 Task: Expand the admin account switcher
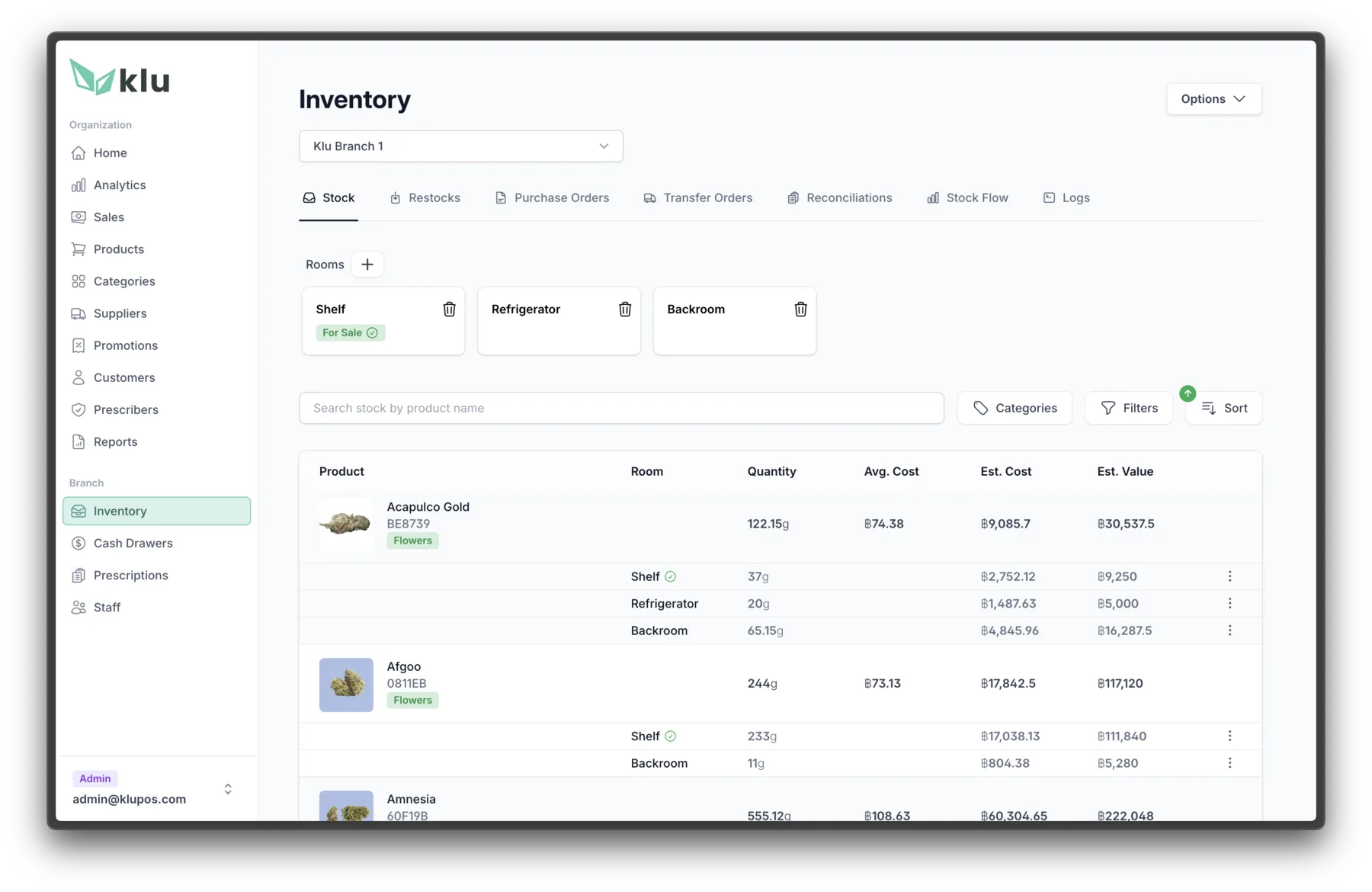point(228,789)
